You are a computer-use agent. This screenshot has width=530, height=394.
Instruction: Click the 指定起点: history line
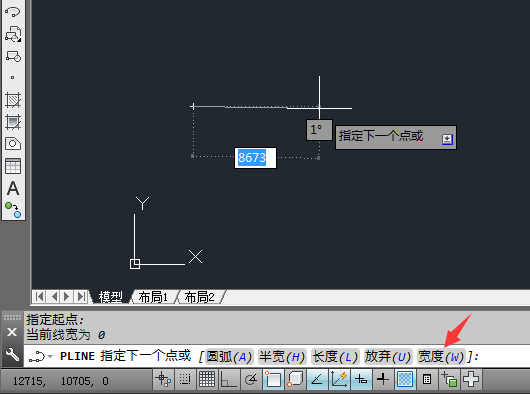point(55,319)
